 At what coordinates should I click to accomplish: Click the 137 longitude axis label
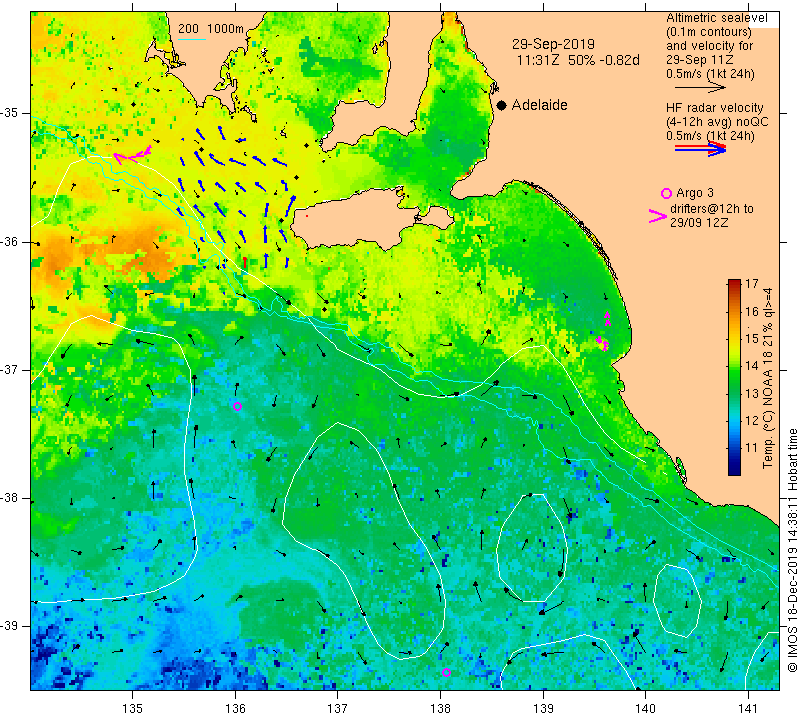coord(337,709)
